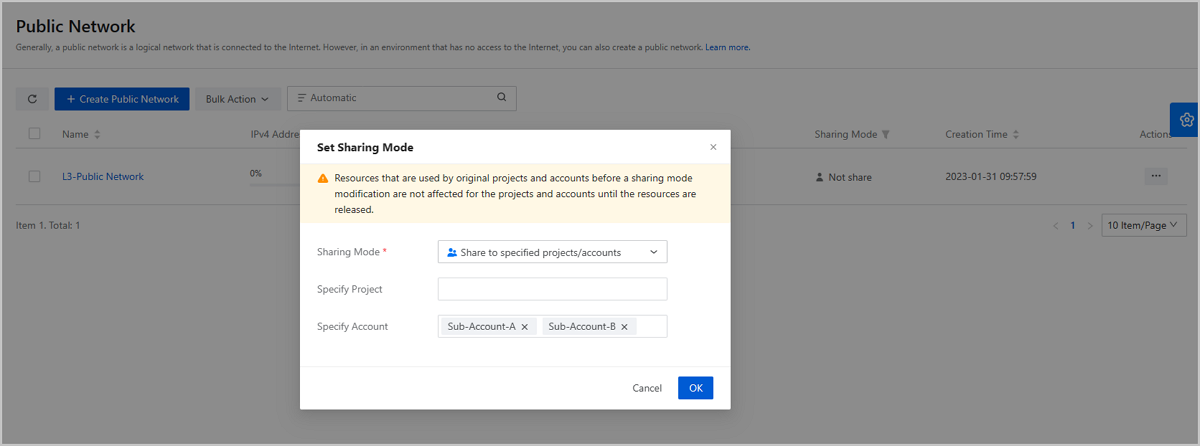Check the L3-Public Network row checkbox
Image resolution: width=1200 pixels, height=446 pixels.
(35, 176)
